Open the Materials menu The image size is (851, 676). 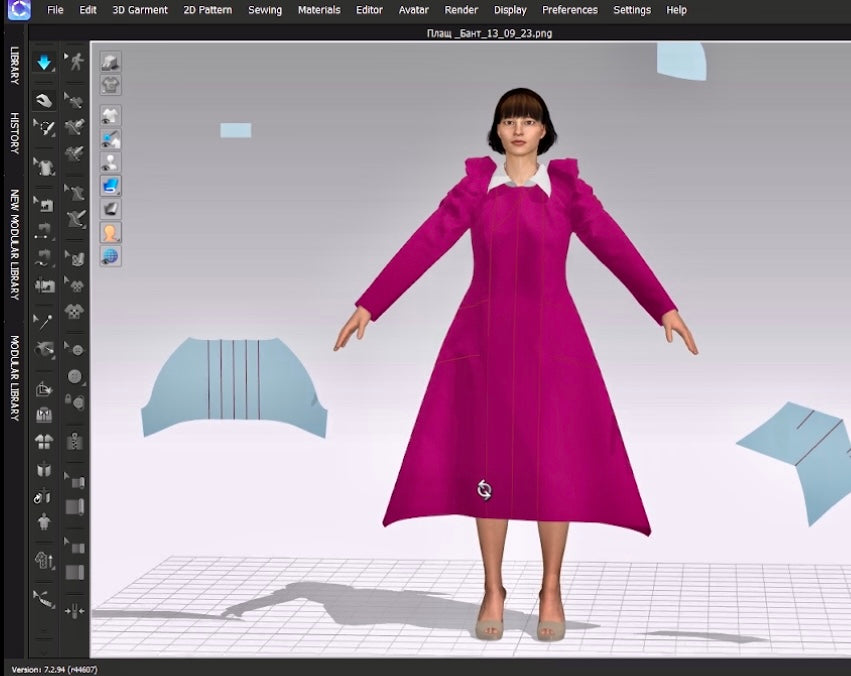[319, 10]
